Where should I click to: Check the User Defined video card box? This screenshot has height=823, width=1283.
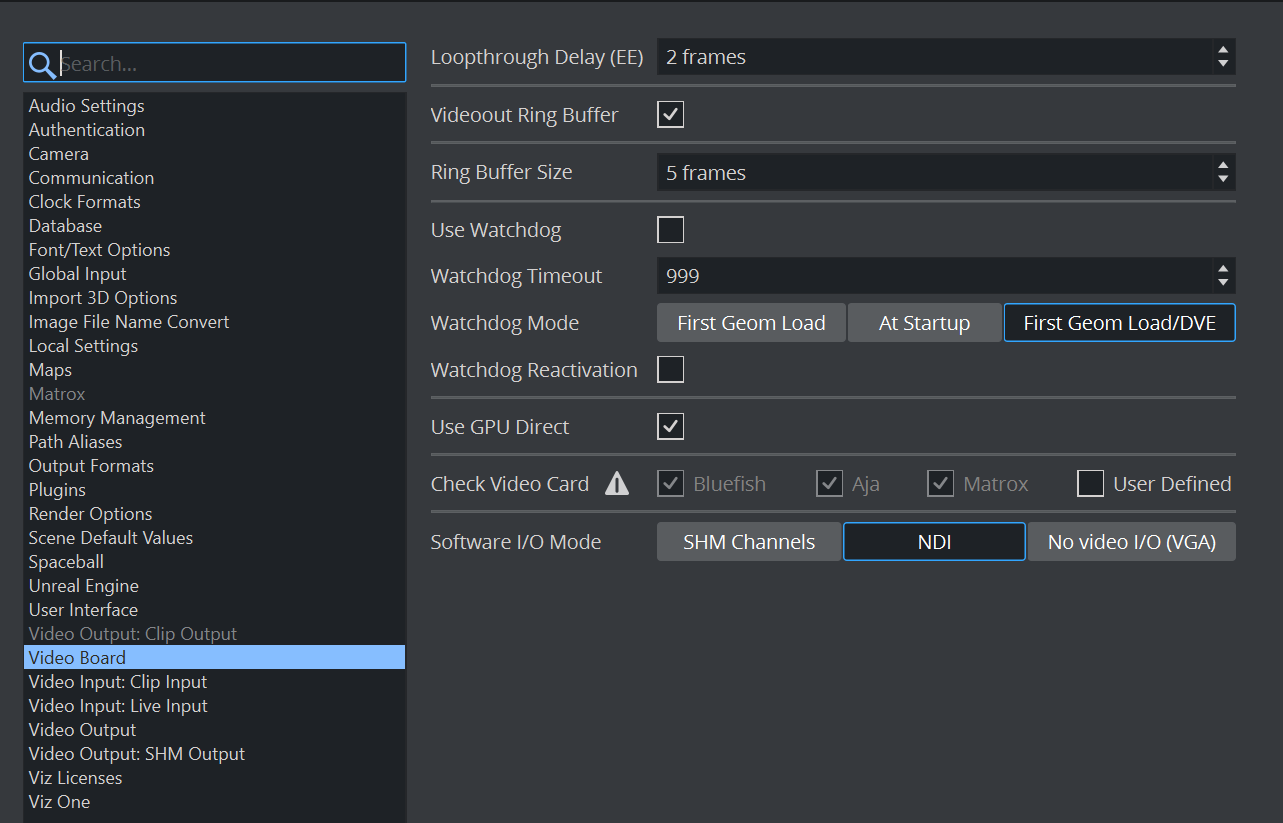click(x=1090, y=484)
